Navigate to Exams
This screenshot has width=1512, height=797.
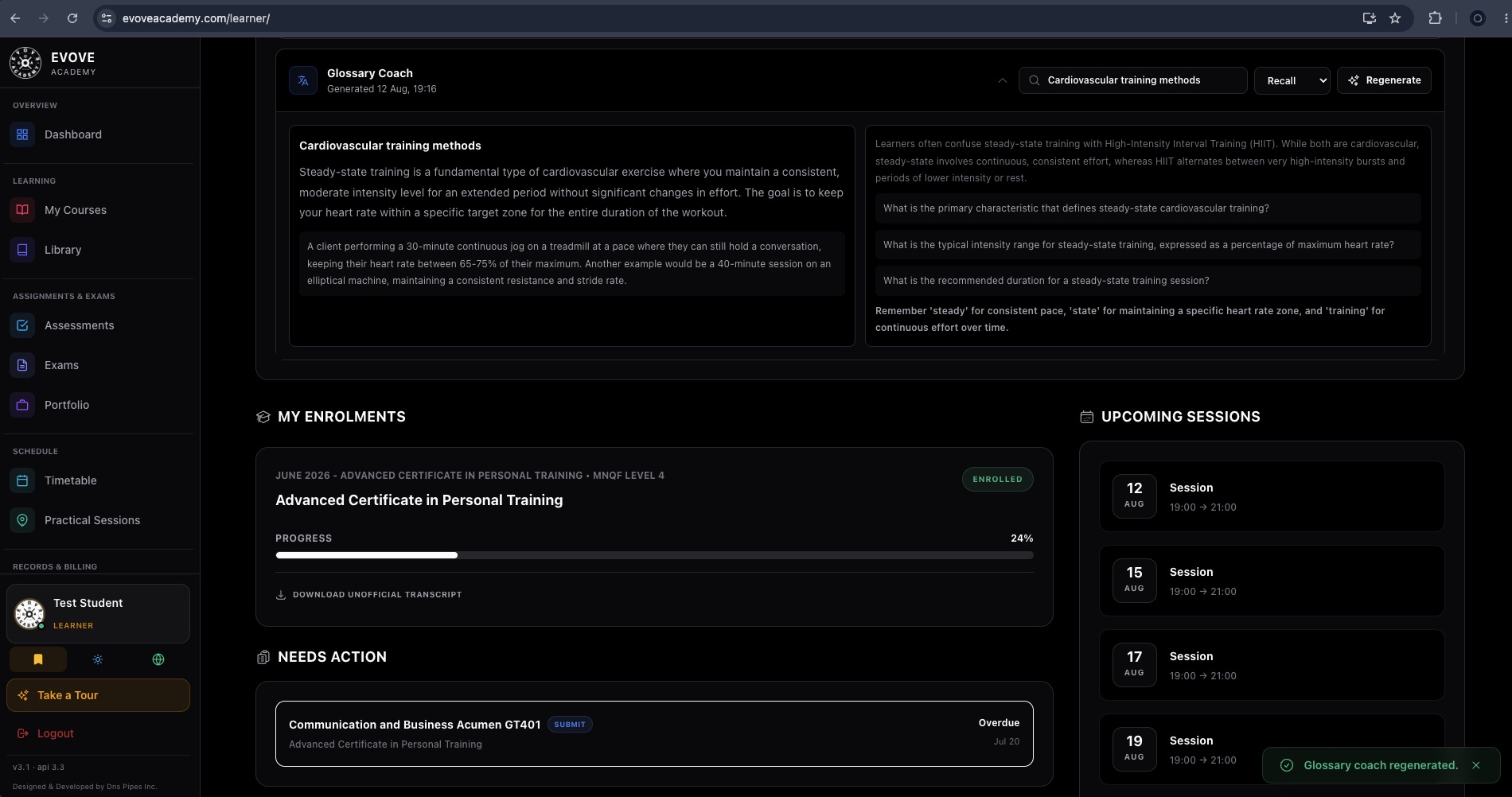pyautogui.click(x=98, y=365)
